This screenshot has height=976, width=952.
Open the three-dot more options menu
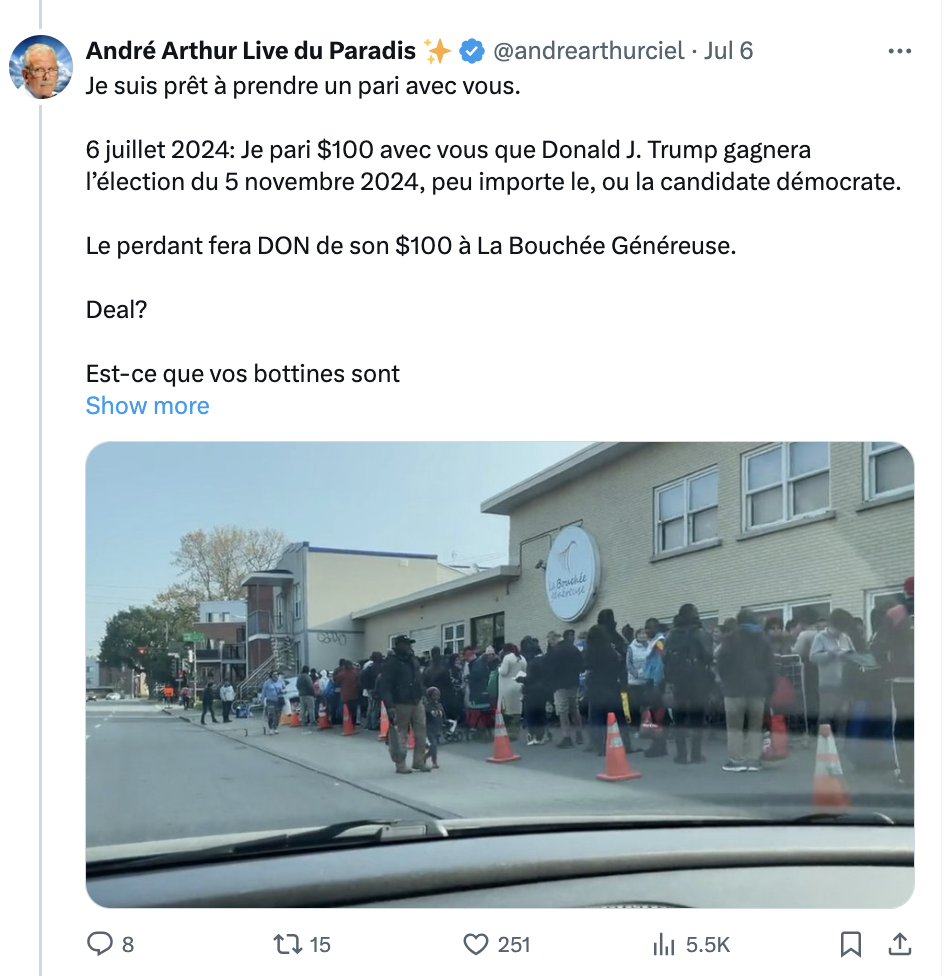(900, 51)
